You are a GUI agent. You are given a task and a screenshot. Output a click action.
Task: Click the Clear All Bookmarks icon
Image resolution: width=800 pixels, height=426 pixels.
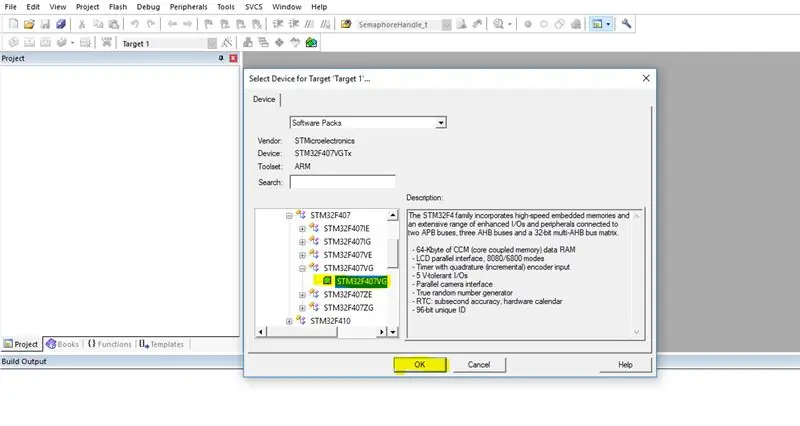(x=257, y=24)
